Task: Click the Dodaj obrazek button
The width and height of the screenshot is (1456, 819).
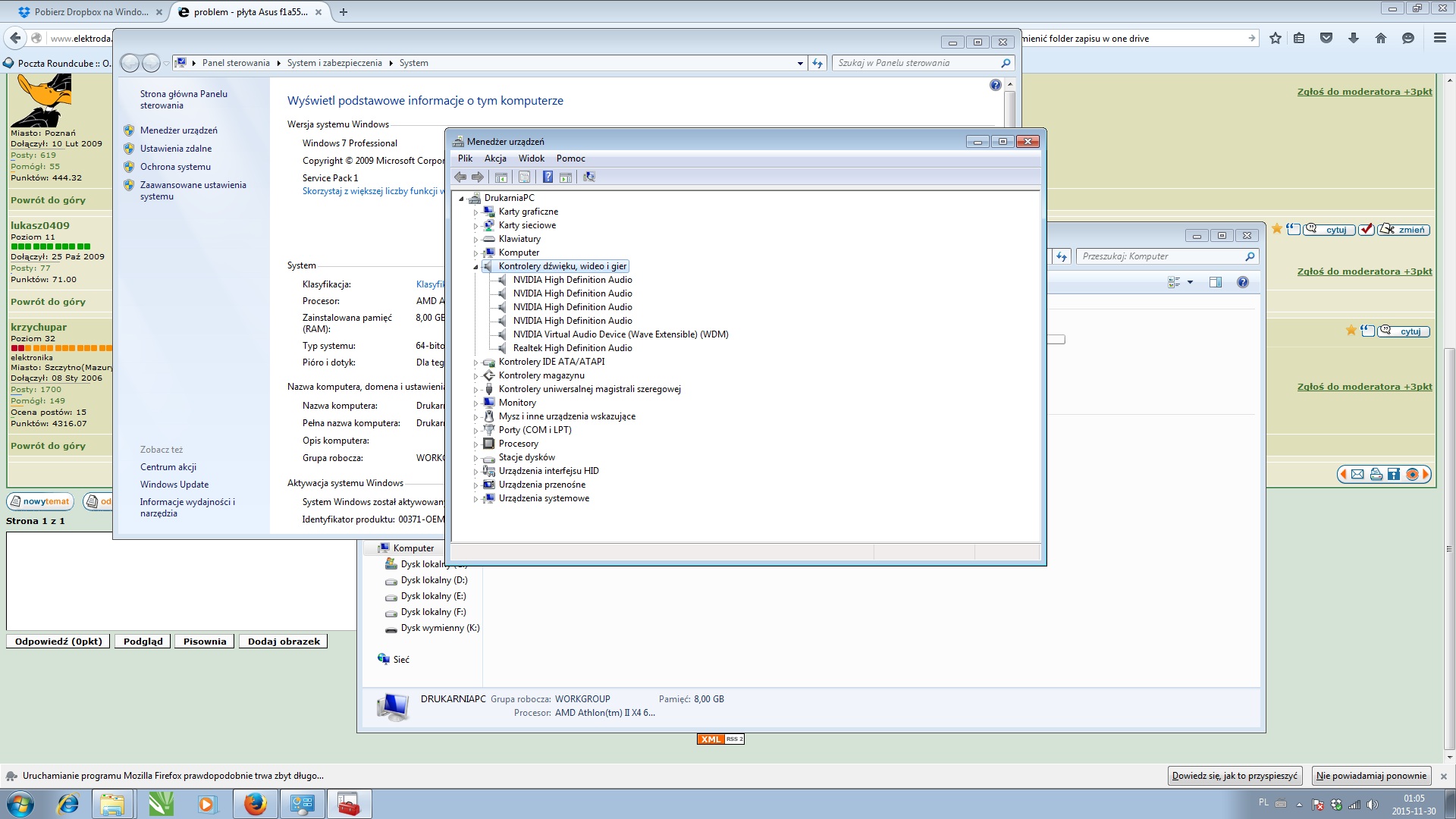Action: 284,642
